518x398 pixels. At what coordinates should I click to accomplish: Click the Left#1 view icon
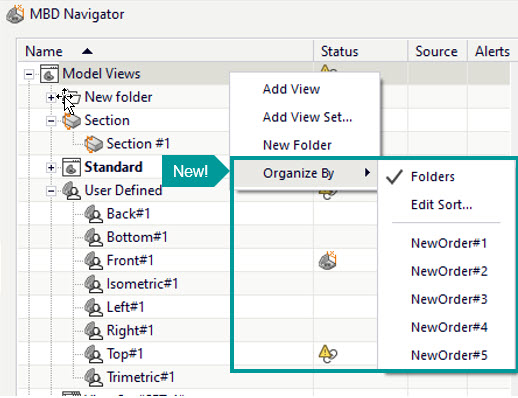(93, 307)
